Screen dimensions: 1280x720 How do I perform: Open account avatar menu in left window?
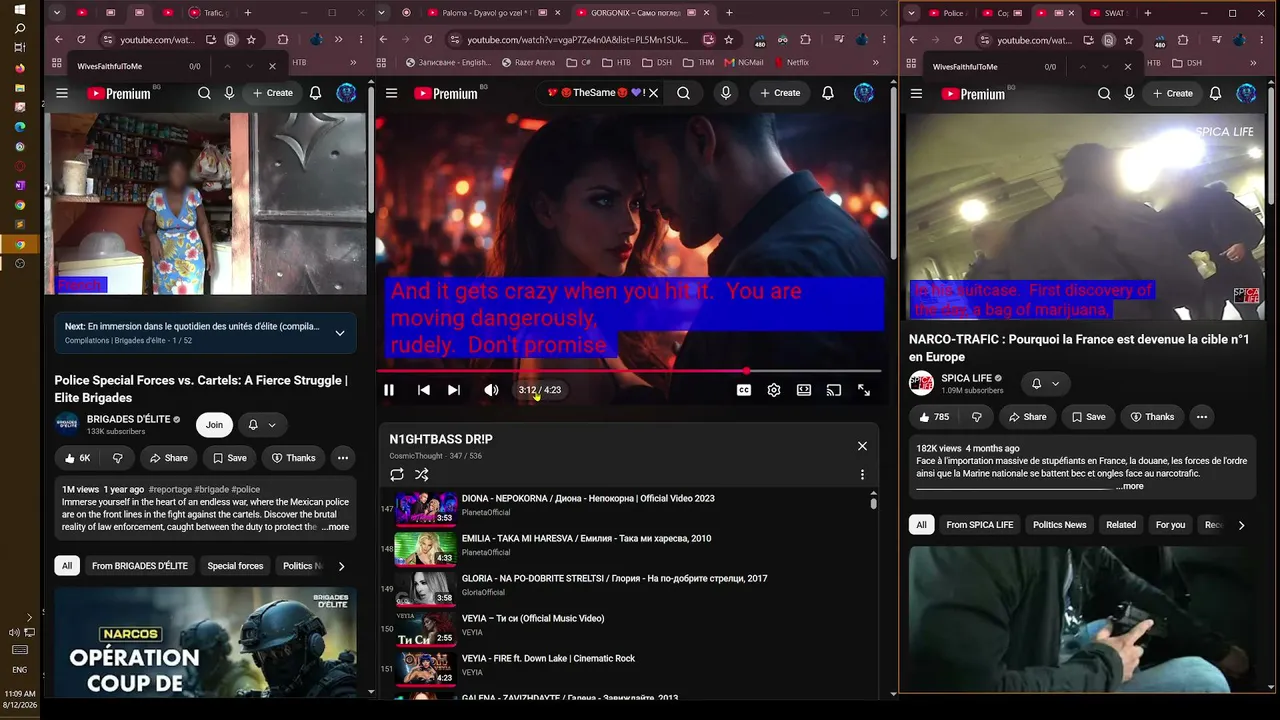pyautogui.click(x=346, y=93)
